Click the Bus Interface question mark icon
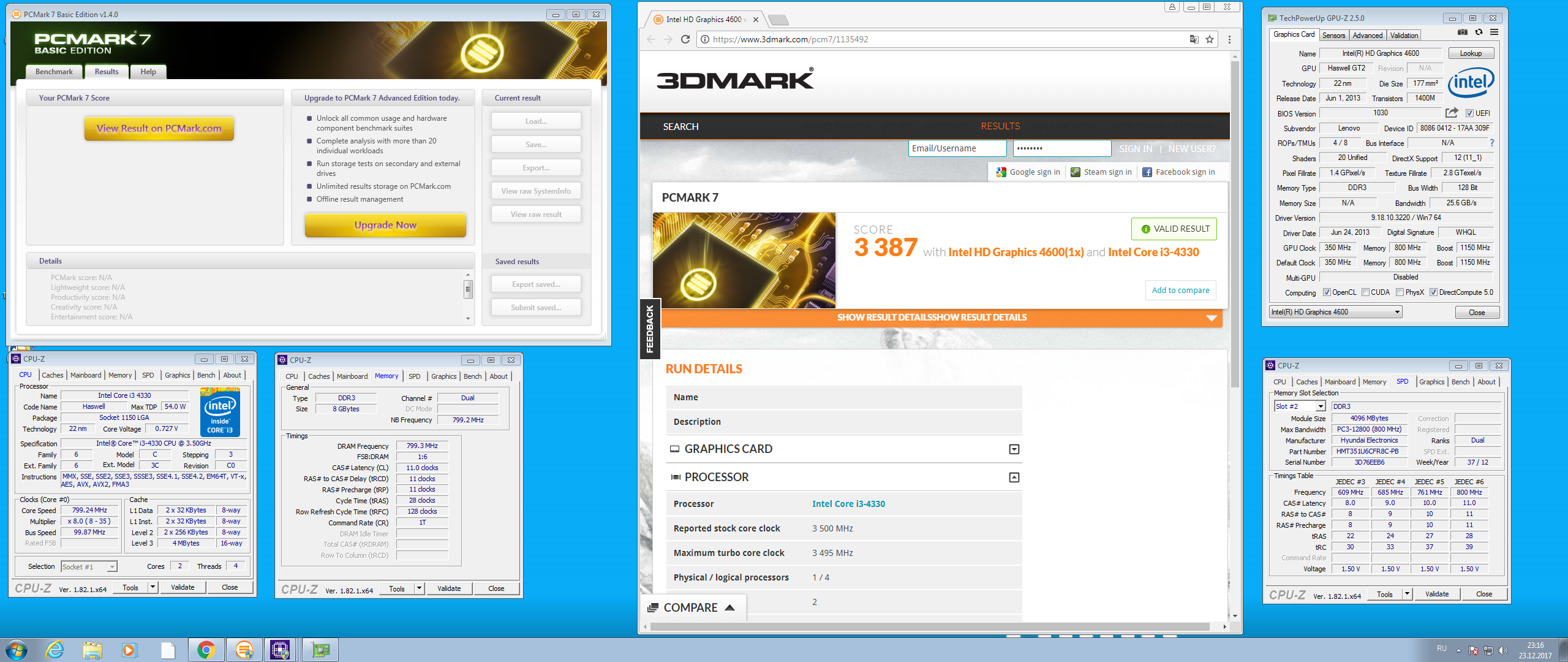 (x=1491, y=143)
